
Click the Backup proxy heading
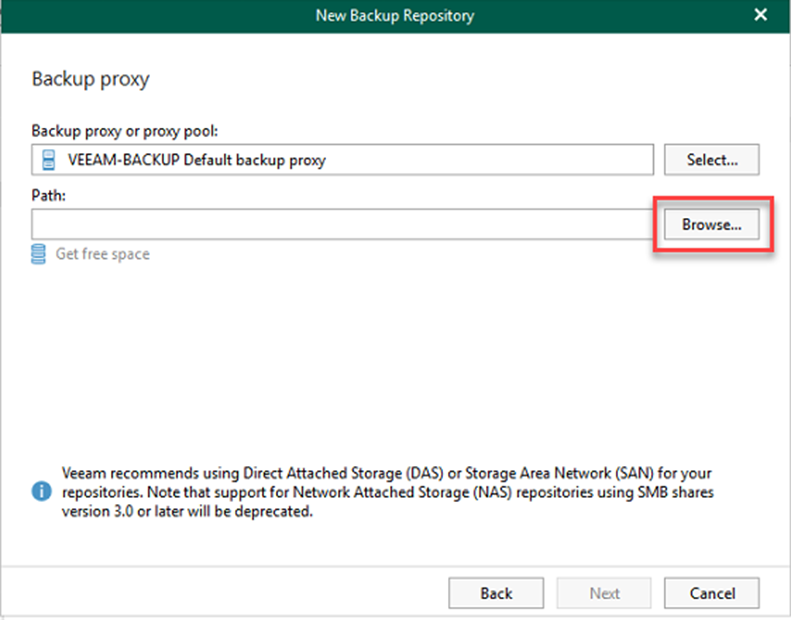click(91, 79)
